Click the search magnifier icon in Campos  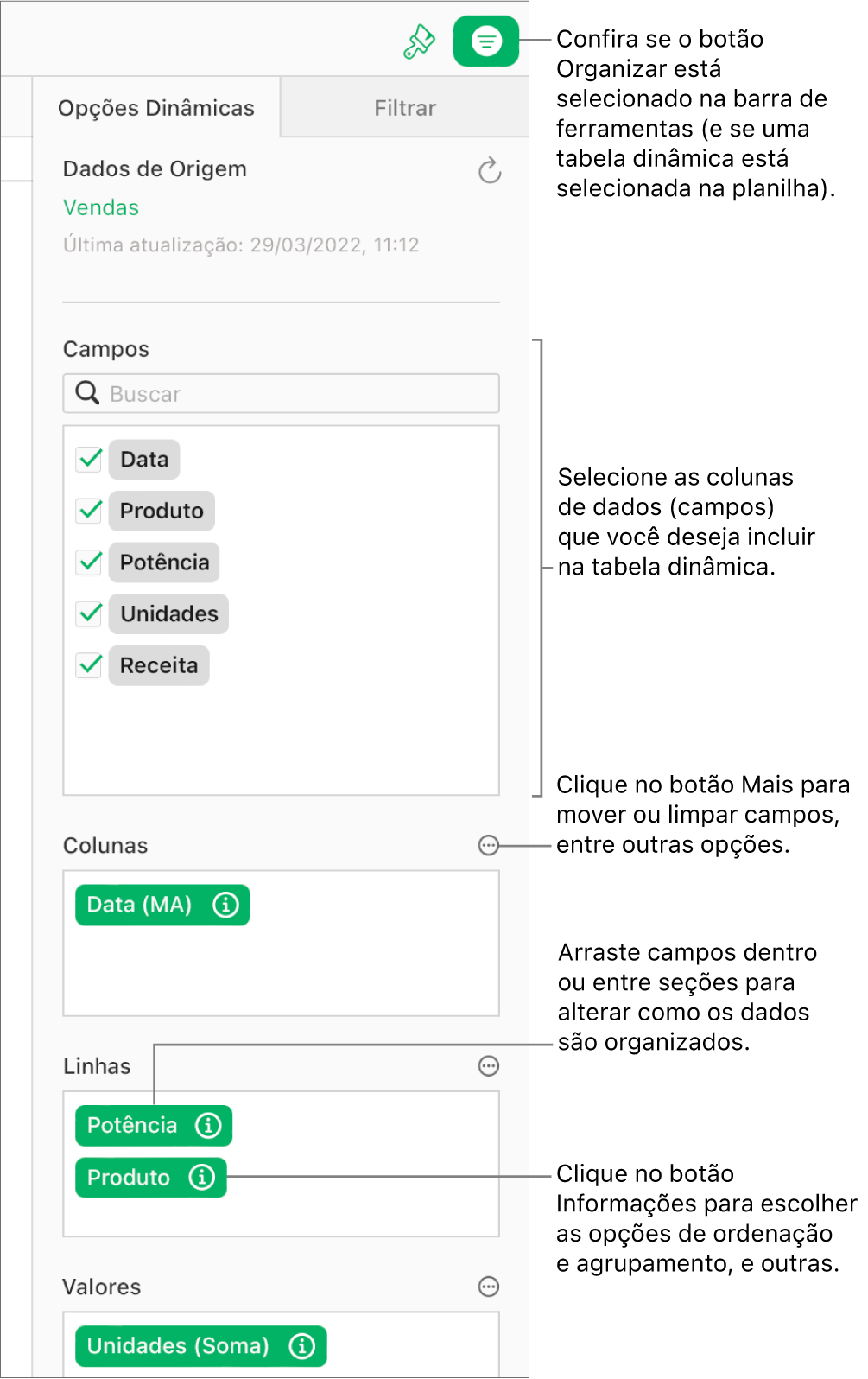pyautogui.click(x=86, y=393)
